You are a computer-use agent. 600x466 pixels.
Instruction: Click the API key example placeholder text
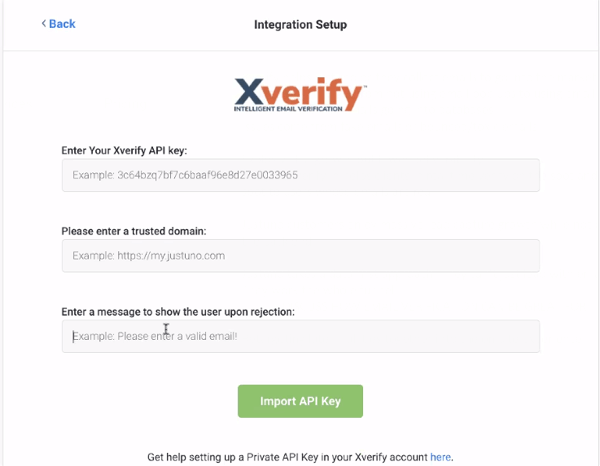coord(185,175)
